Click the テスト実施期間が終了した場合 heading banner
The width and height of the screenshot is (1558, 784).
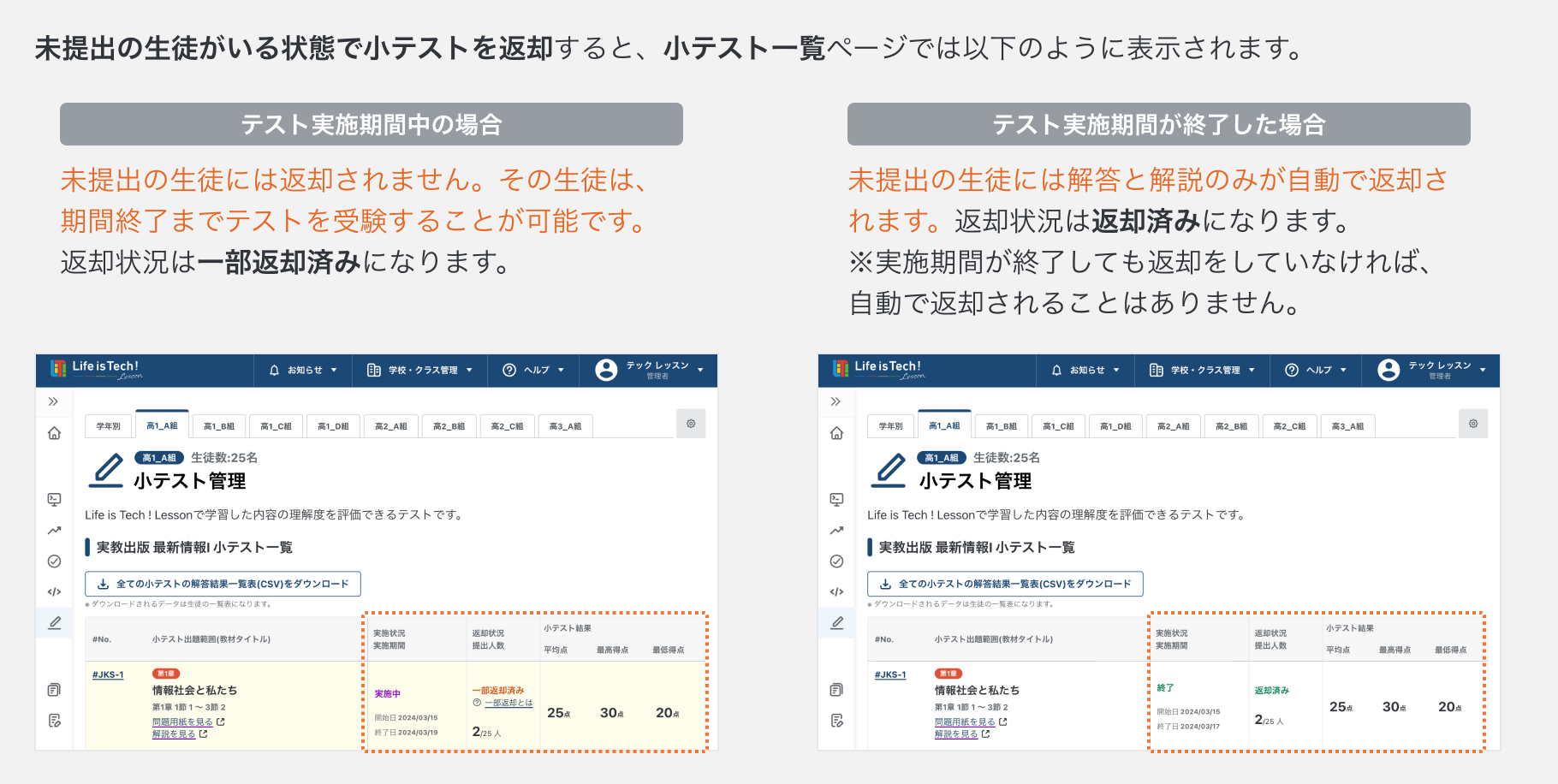(x=1159, y=124)
